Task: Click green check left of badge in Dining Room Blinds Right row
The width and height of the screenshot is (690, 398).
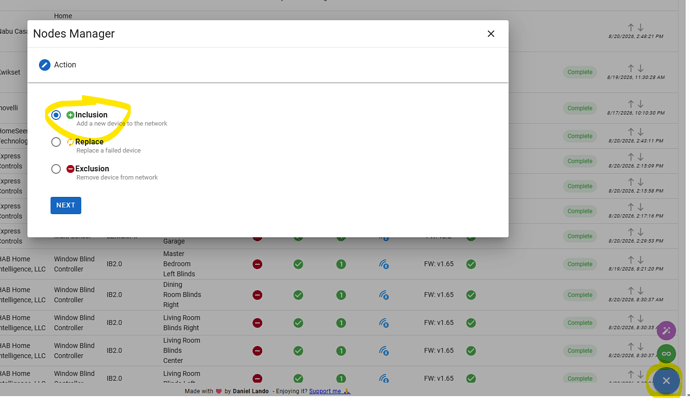Action: (x=298, y=295)
